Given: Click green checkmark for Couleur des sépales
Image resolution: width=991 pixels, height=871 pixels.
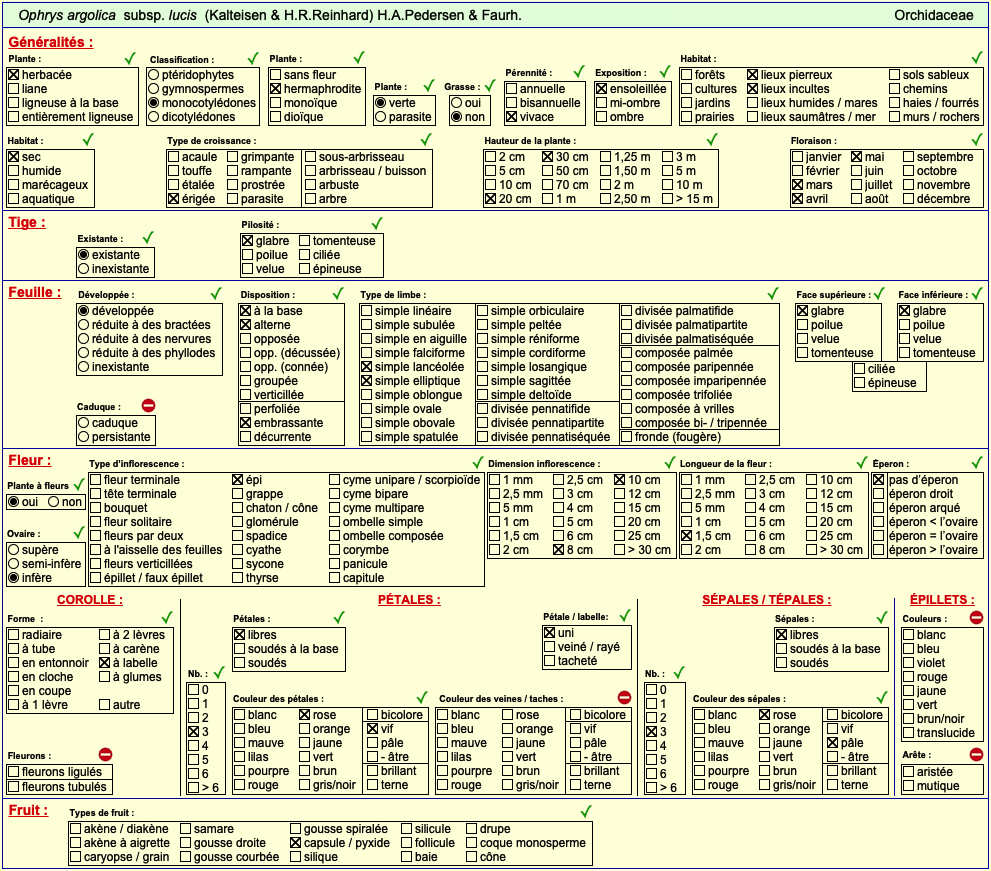Looking at the screenshot, I should pos(882,698).
